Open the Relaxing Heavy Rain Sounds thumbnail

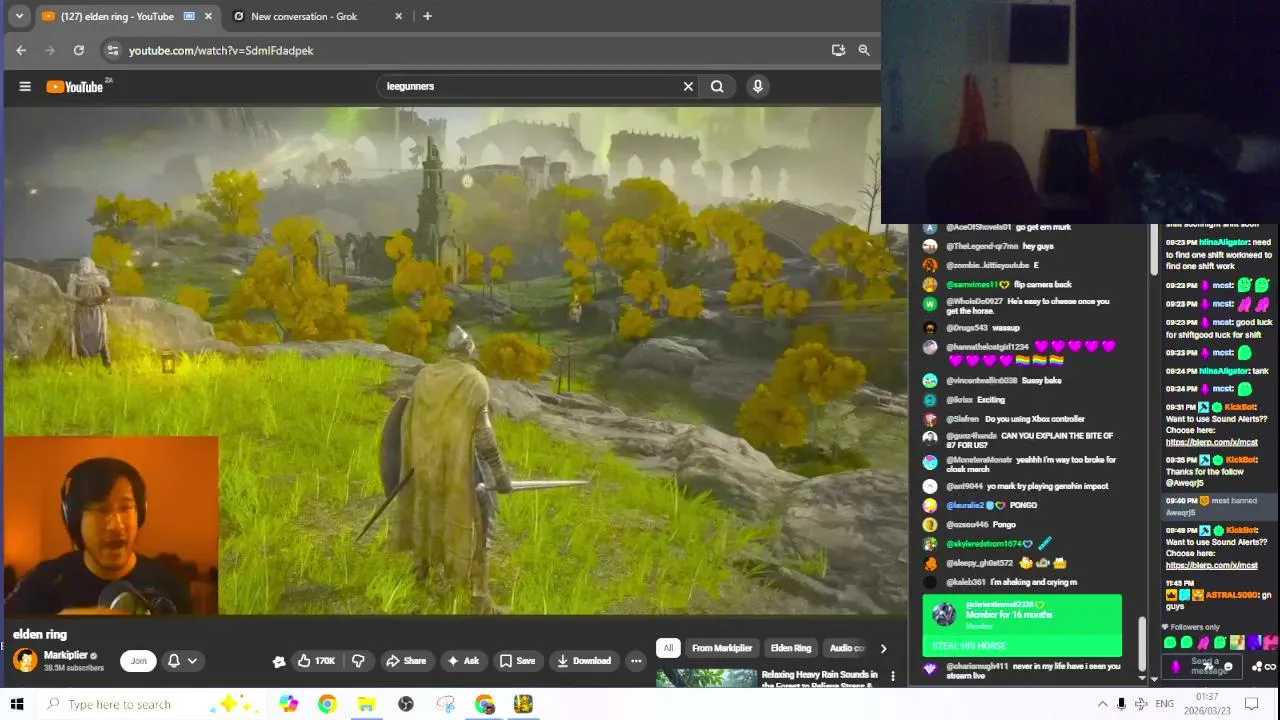pos(706,679)
